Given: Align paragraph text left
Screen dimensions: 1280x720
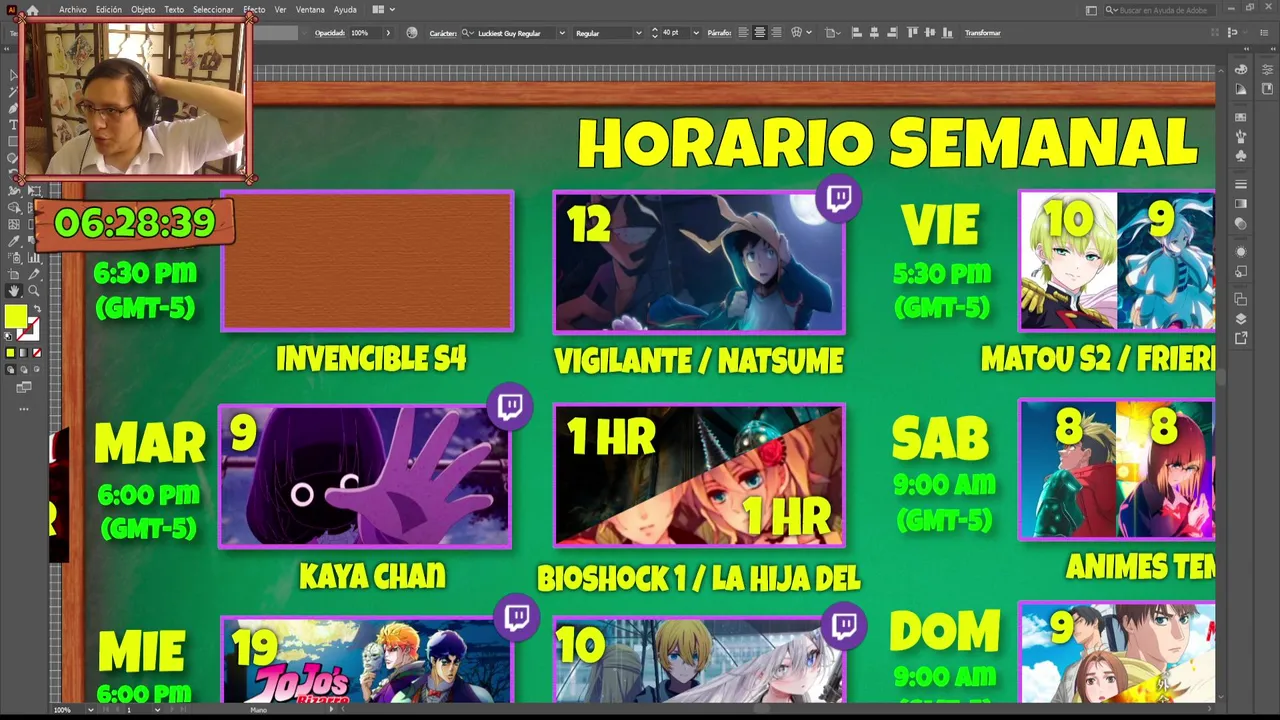Looking at the screenshot, I should point(743,33).
